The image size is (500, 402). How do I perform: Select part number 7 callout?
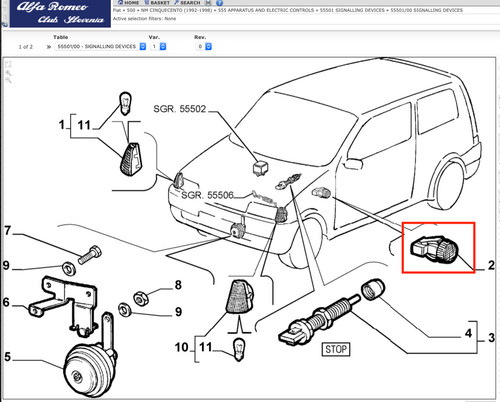[8, 230]
